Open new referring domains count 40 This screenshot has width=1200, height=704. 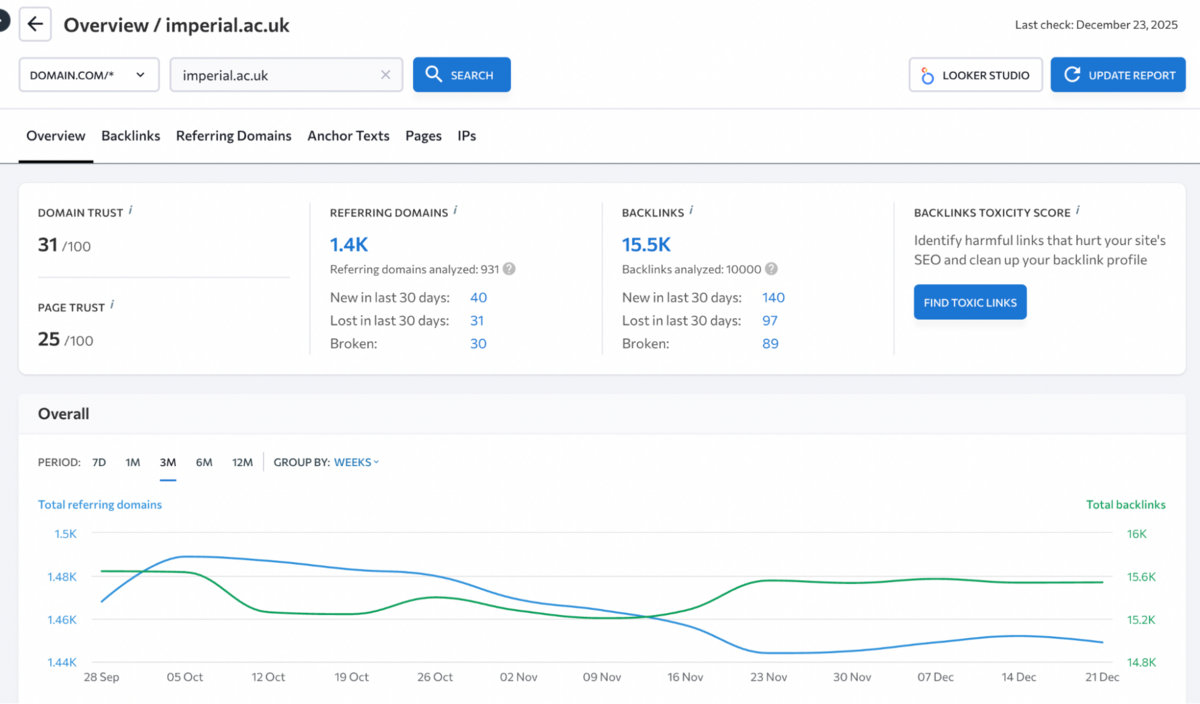click(478, 297)
